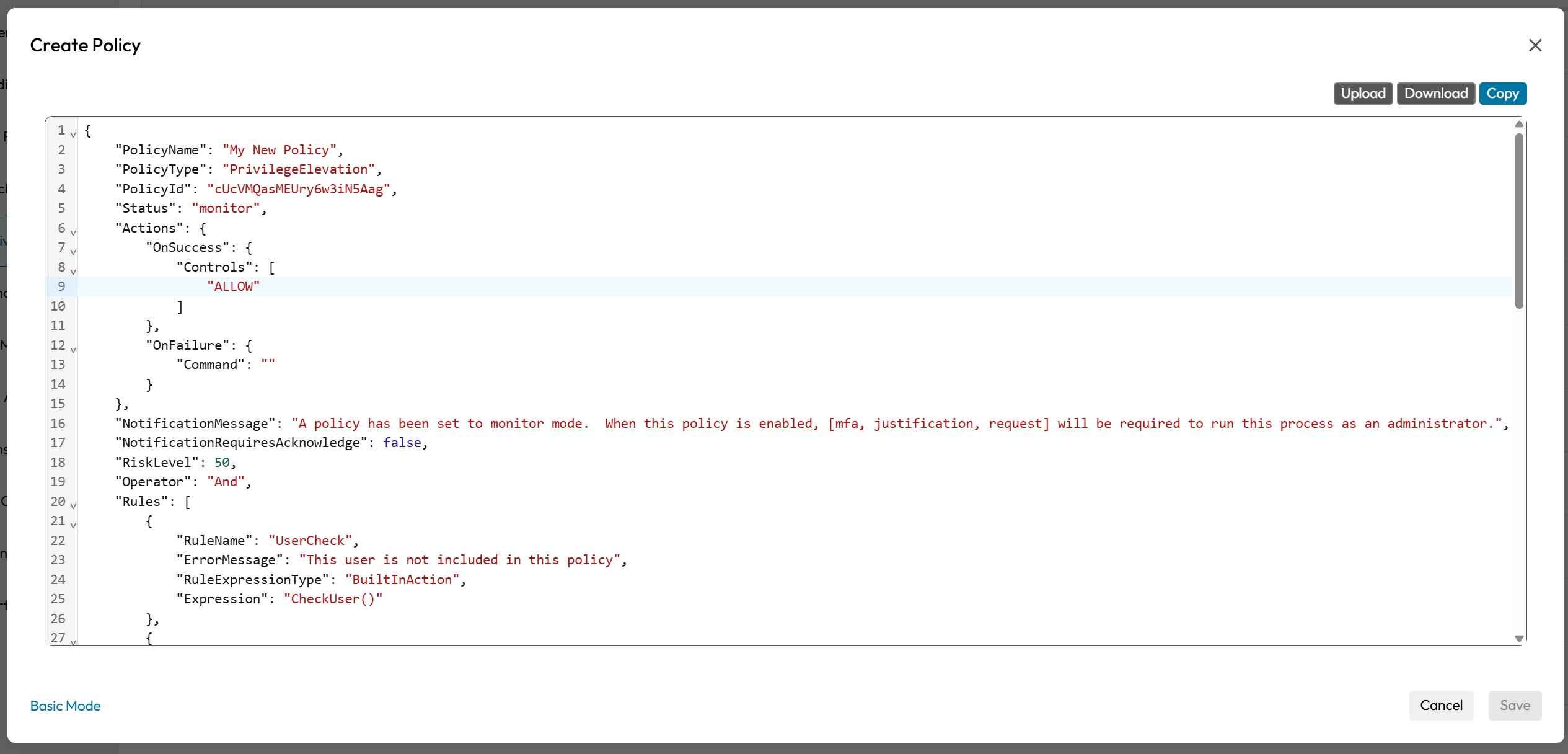Click the editor scroll down arrow
The image size is (1568, 754).
pos(1519,638)
